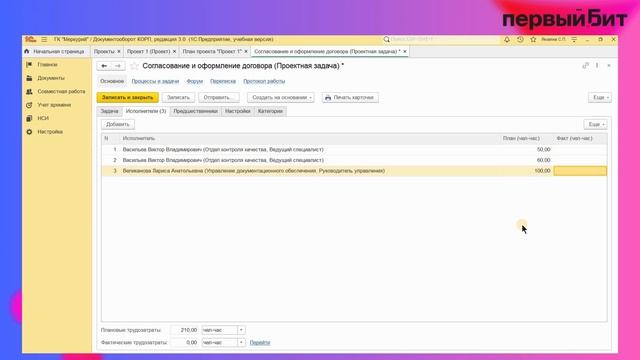The height and width of the screenshot is (360, 640).
Task: Click the План (чел-час) column header
Action: (x=521, y=138)
